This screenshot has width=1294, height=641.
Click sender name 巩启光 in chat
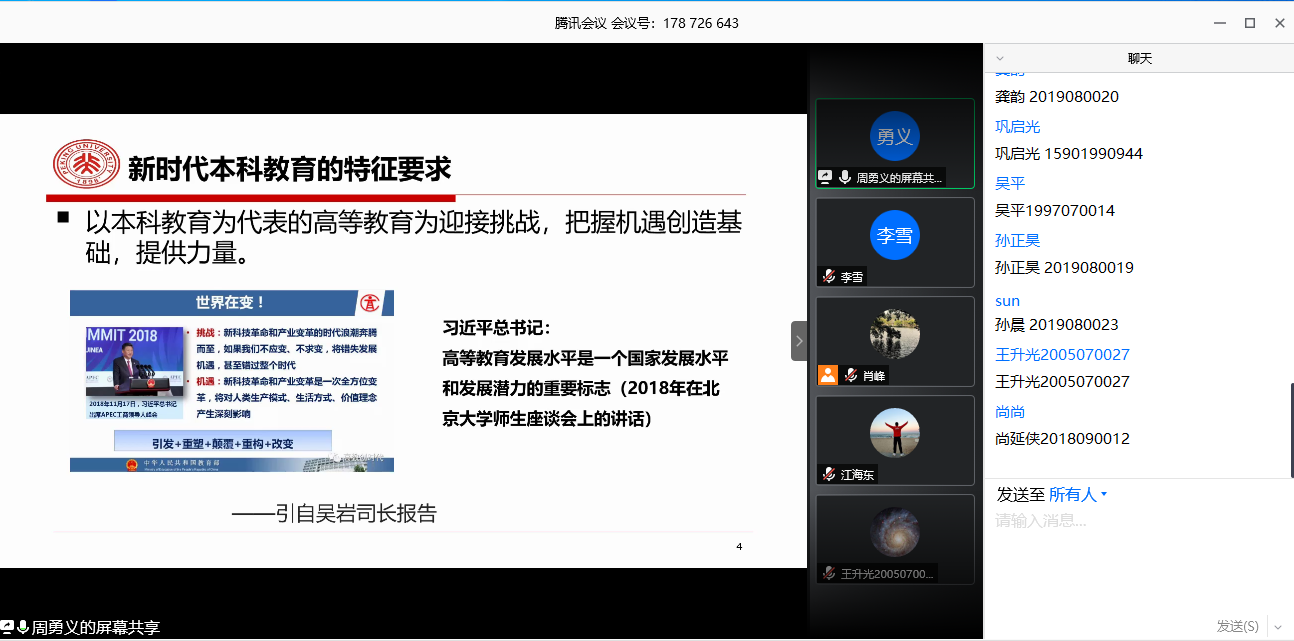pos(1017,127)
